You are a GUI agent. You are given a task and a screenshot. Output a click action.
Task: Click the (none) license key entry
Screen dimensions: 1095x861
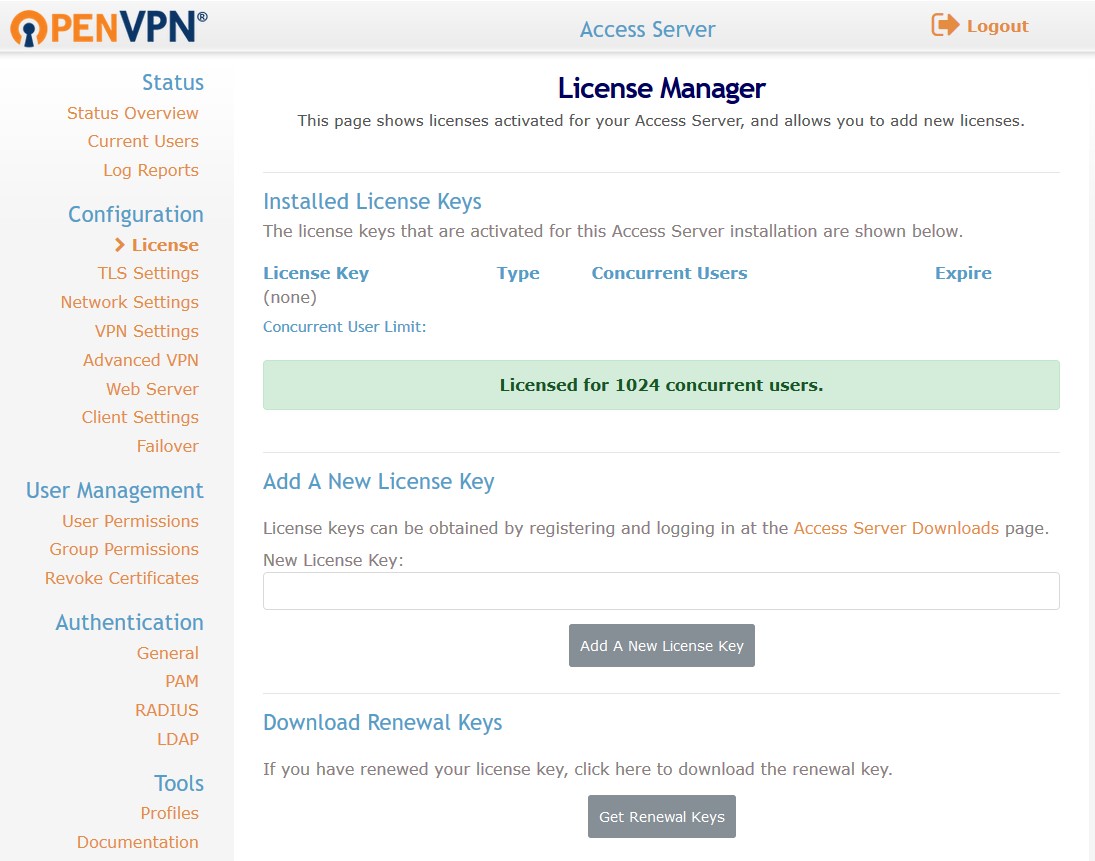[x=290, y=297]
